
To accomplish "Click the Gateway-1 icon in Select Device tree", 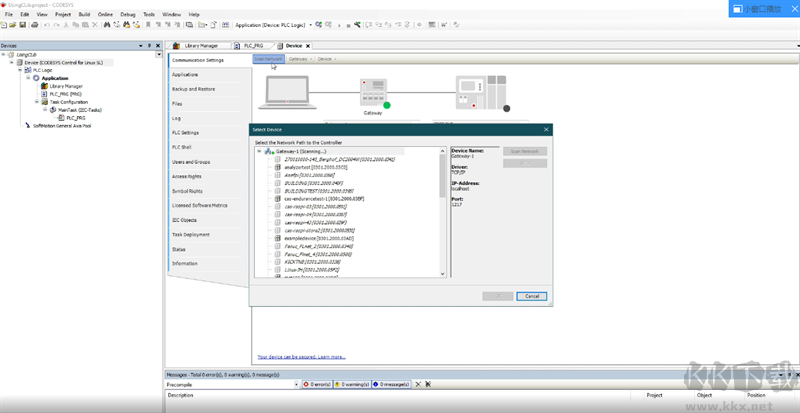I will coord(269,151).
